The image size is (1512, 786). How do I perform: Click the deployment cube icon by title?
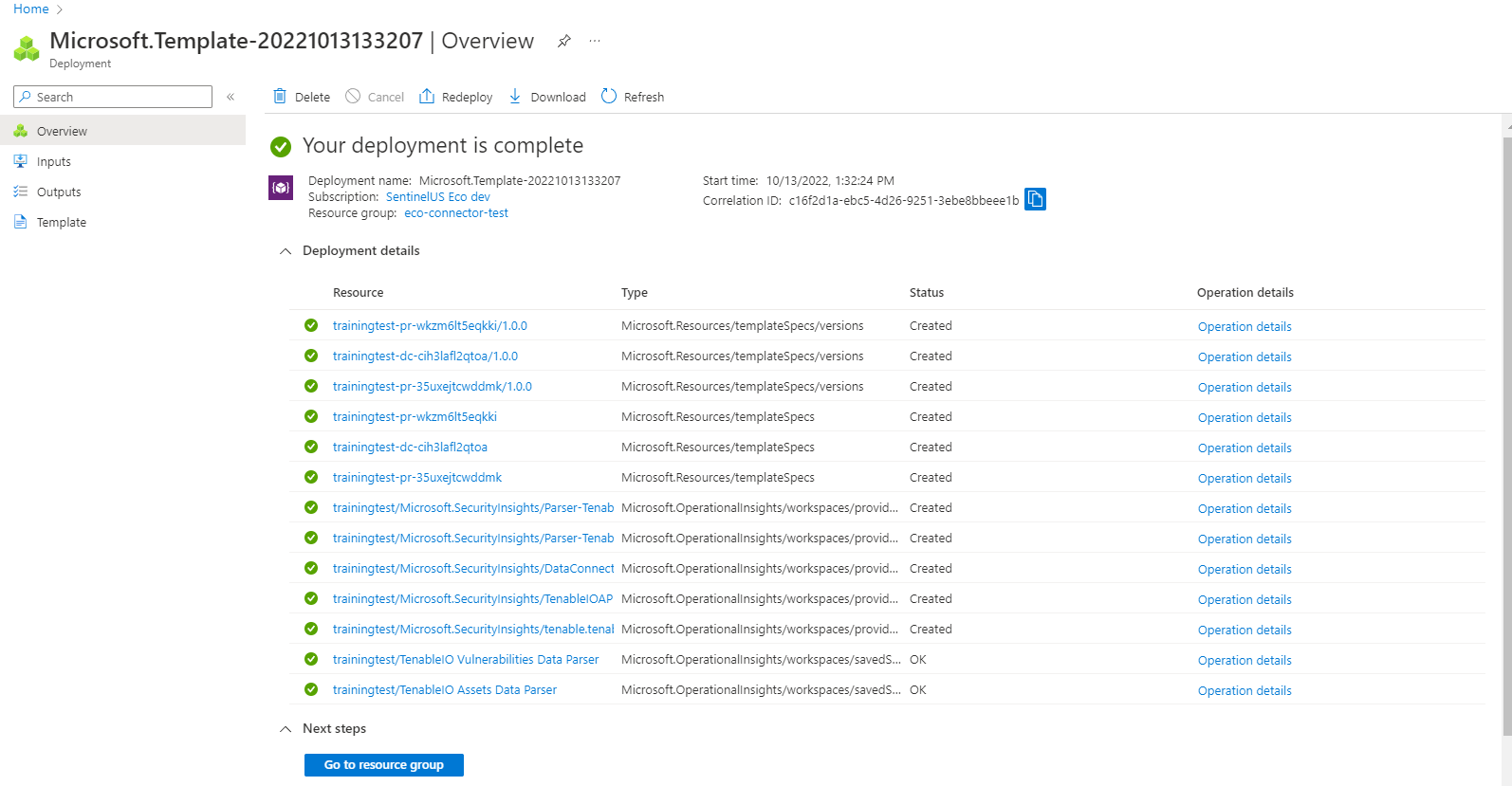coord(27,47)
